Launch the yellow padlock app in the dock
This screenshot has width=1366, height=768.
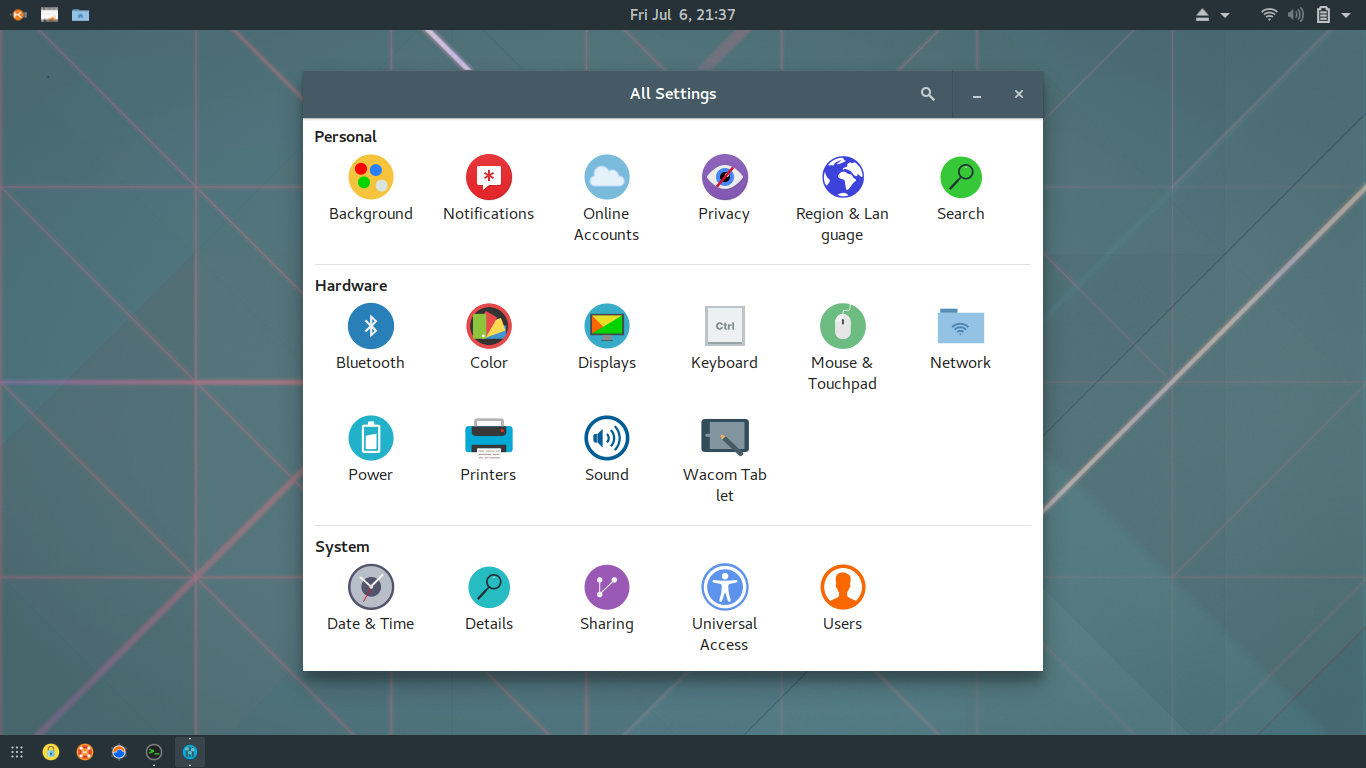pyautogui.click(x=51, y=752)
